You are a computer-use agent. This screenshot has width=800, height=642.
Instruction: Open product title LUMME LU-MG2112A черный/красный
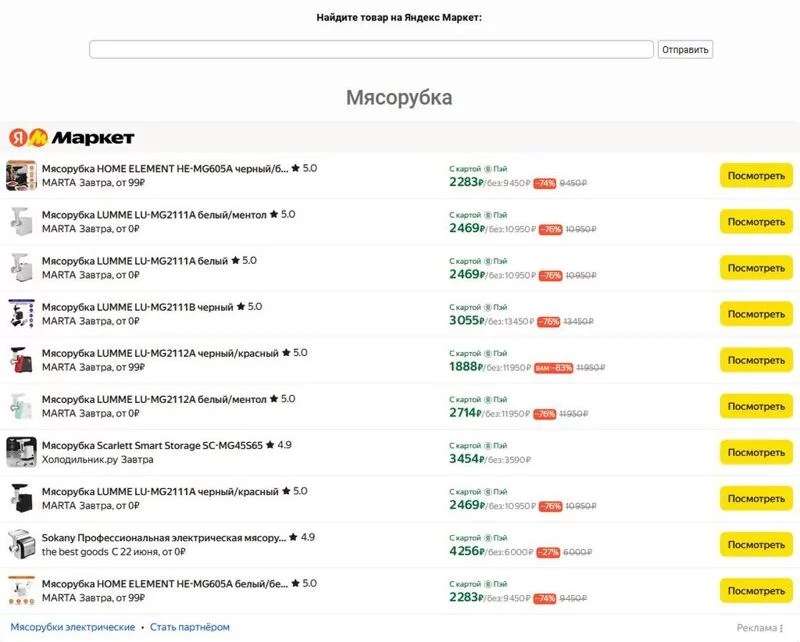160,353
